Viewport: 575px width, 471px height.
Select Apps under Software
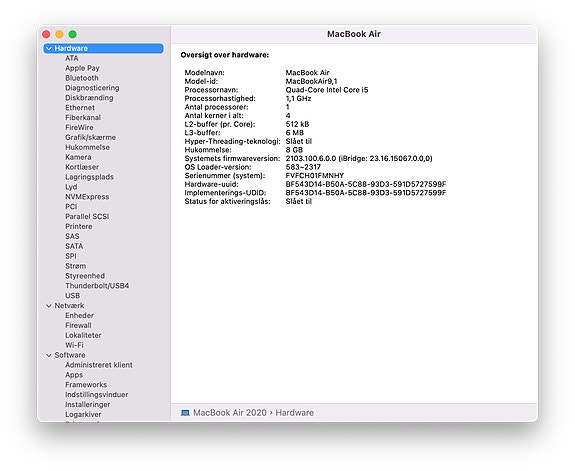tap(74, 375)
